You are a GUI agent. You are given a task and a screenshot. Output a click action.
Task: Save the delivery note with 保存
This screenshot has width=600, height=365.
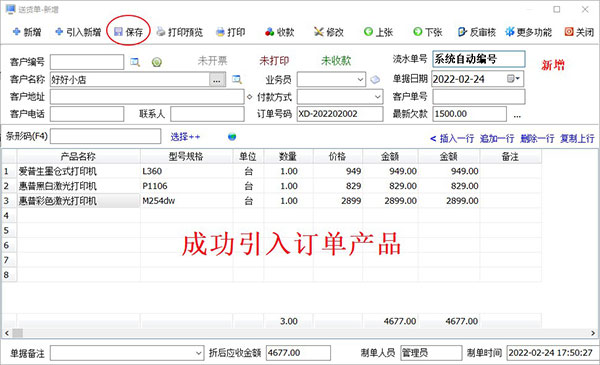129,32
